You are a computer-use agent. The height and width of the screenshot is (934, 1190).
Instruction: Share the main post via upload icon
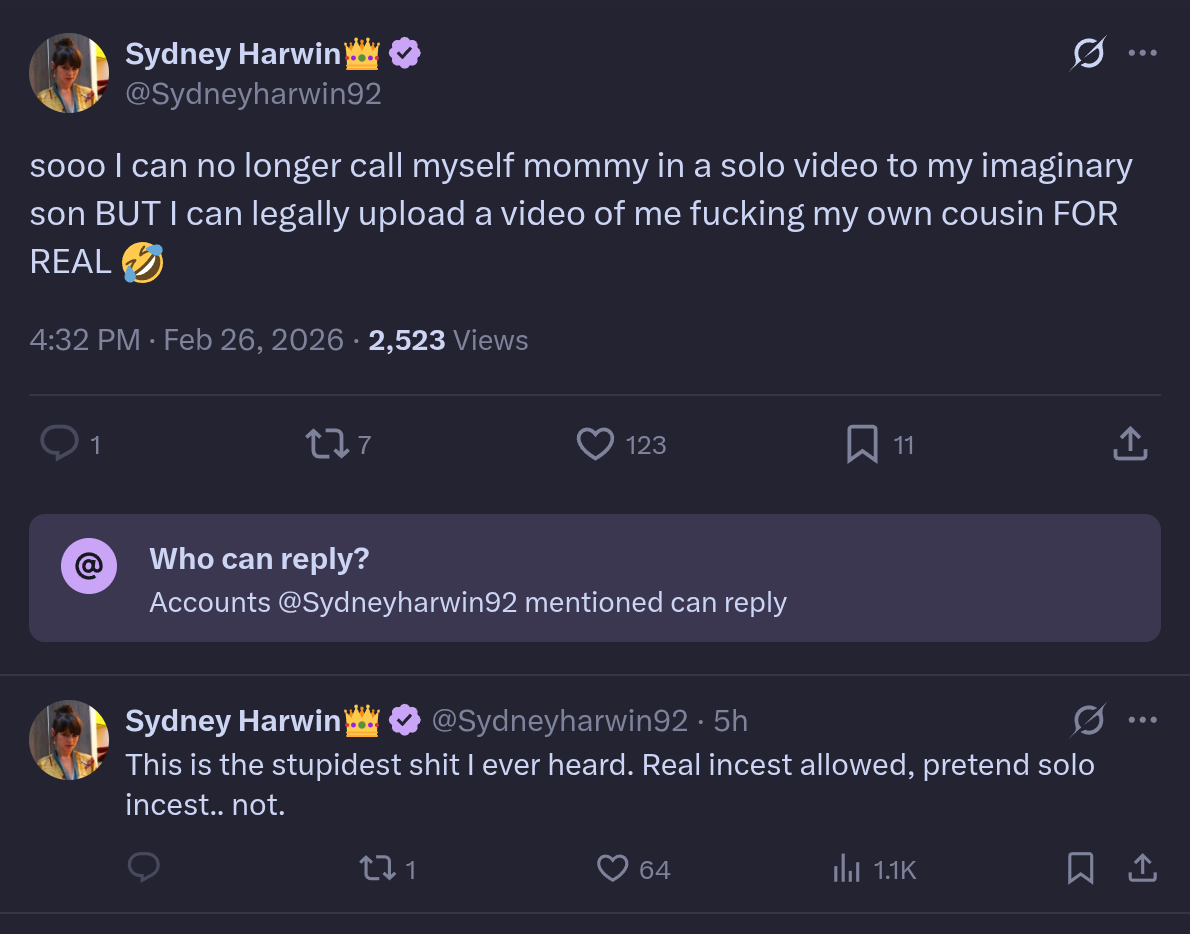point(1130,444)
